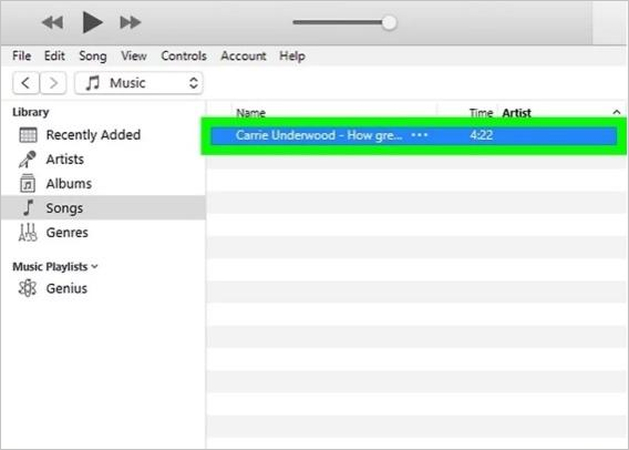Click the guitars icon beside Genres
Viewport: 629px width, 450px height.
click(28, 233)
